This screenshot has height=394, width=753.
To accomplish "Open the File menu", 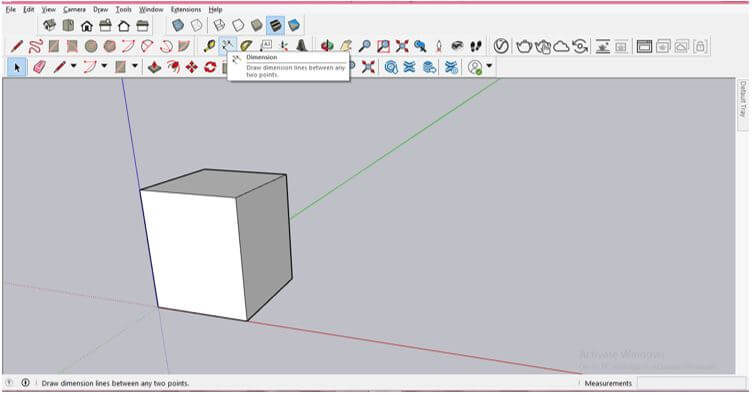I will 11,9.
